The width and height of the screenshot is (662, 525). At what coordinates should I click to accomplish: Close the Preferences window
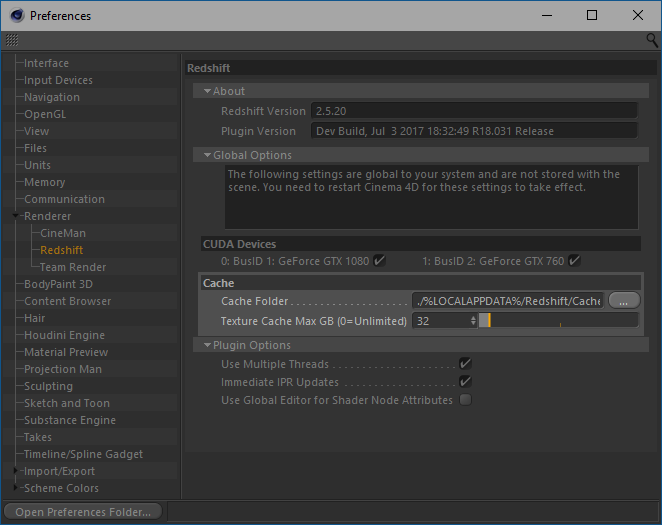coord(638,15)
